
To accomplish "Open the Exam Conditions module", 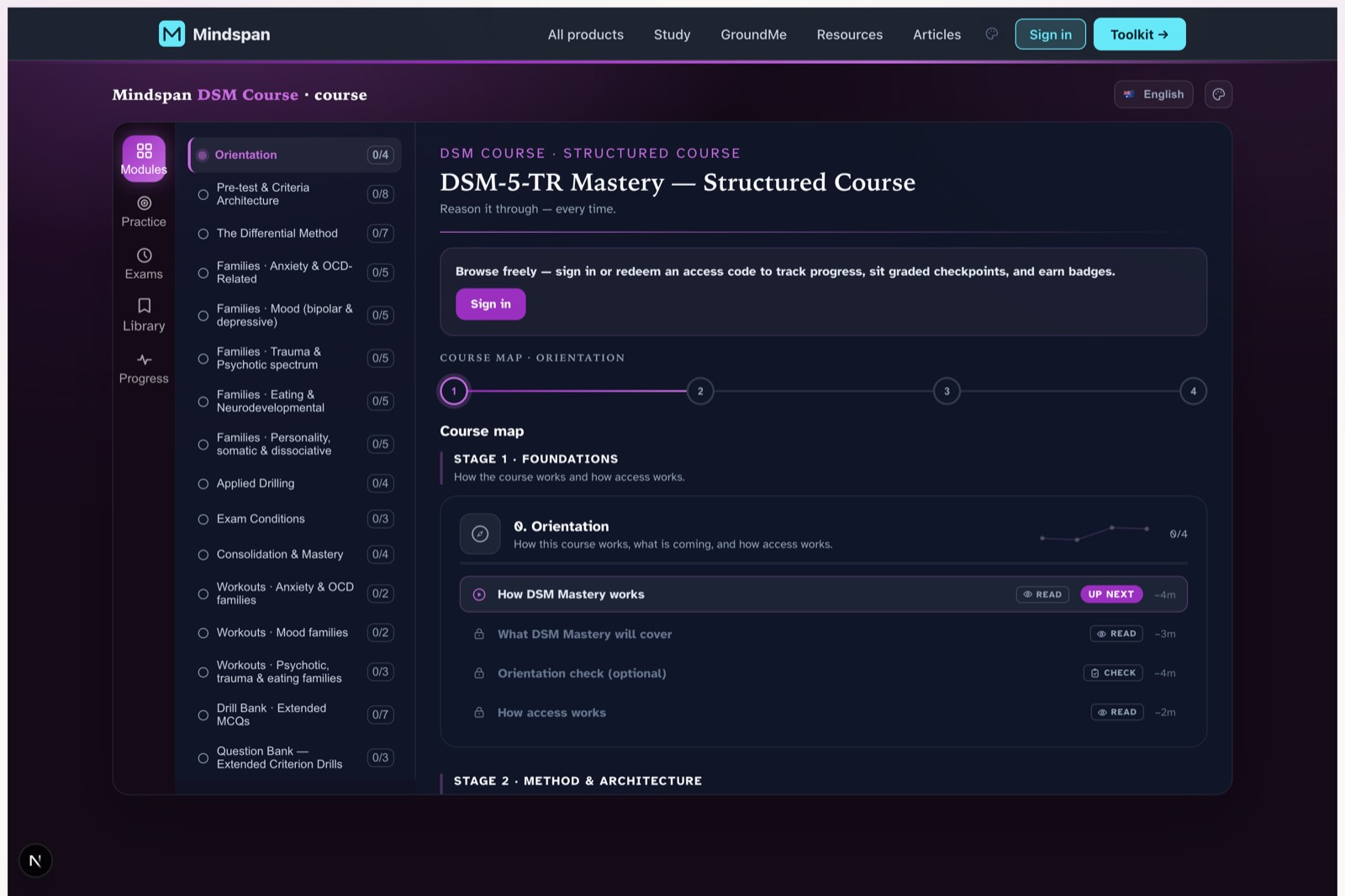I will [295, 519].
